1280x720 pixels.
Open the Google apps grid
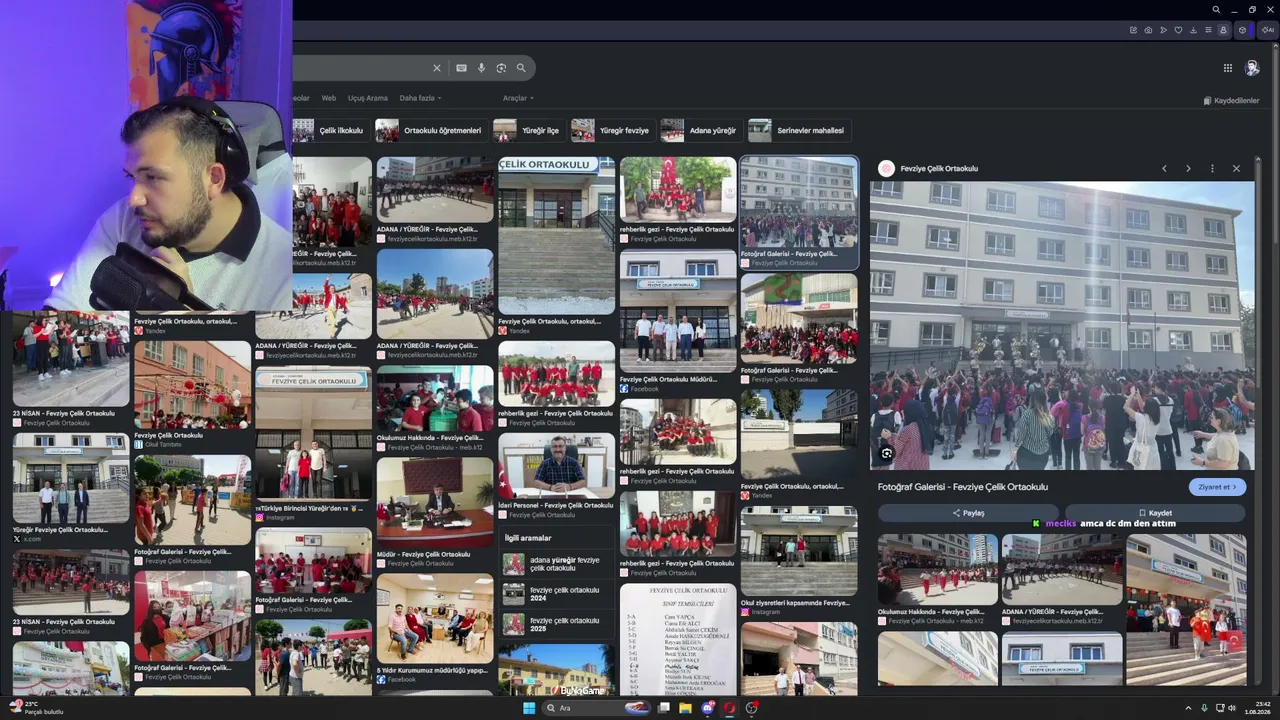[x=1228, y=68]
